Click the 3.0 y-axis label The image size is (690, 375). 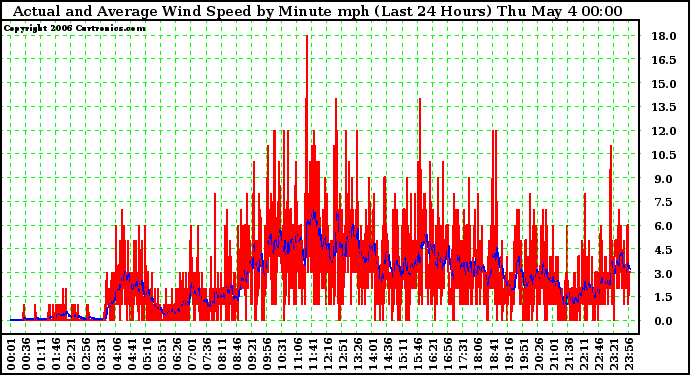(664, 274)
